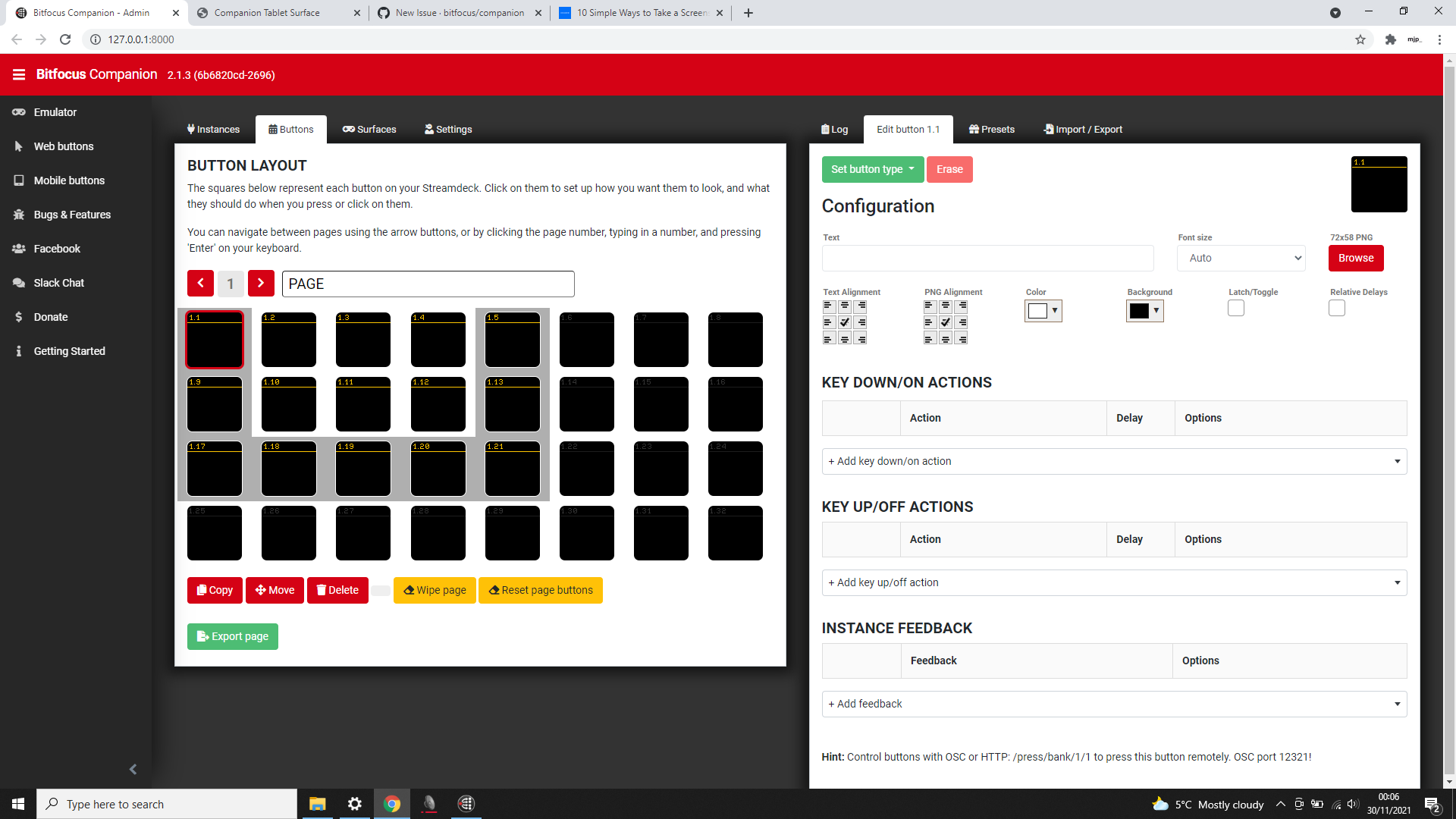
Task: Select button 1.13 in the button layout
Action: (513, 404)
